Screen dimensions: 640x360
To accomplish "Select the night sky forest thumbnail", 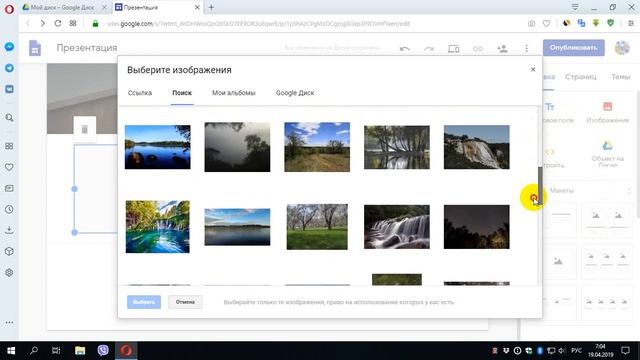I will point(477,227).
